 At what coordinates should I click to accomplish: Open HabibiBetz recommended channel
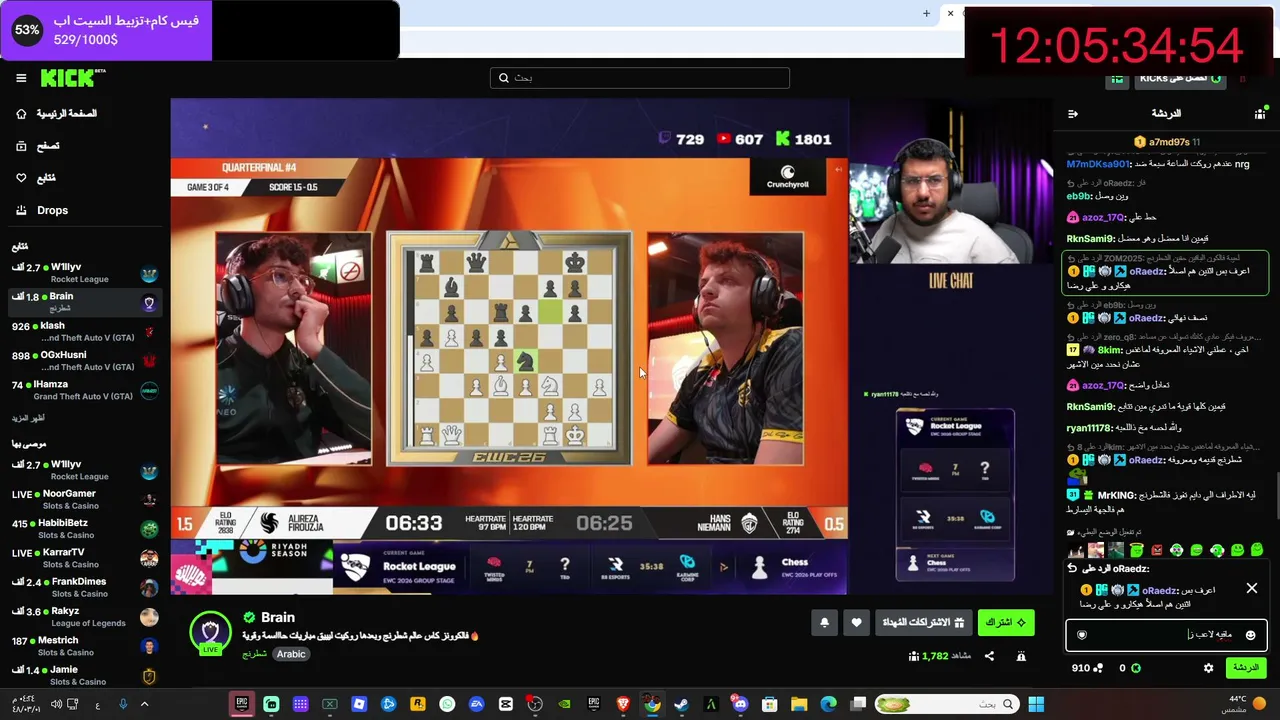point(84,528)
